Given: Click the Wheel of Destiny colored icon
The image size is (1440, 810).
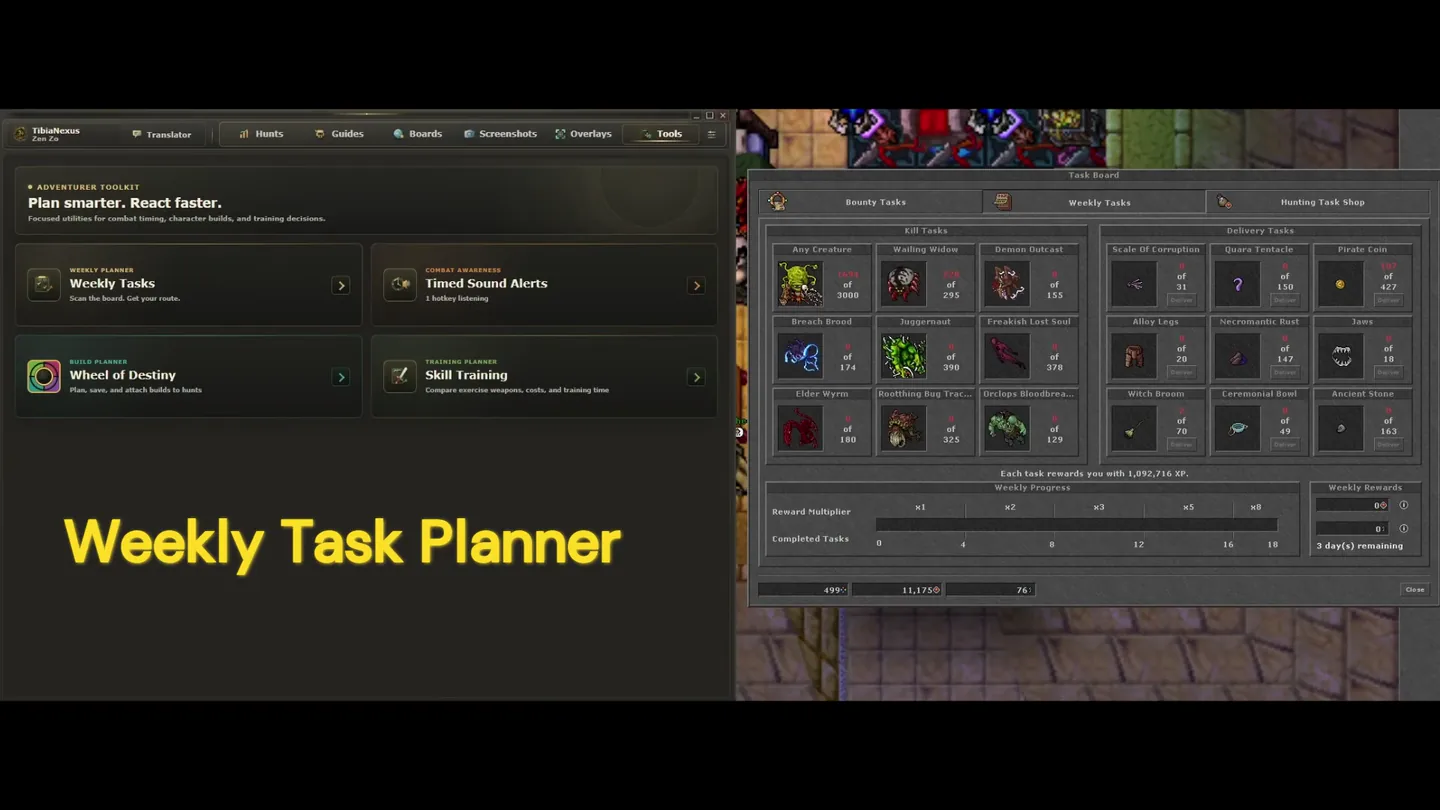Looking at the screenshot, I should pyautogui.click(x=43, y=376).
